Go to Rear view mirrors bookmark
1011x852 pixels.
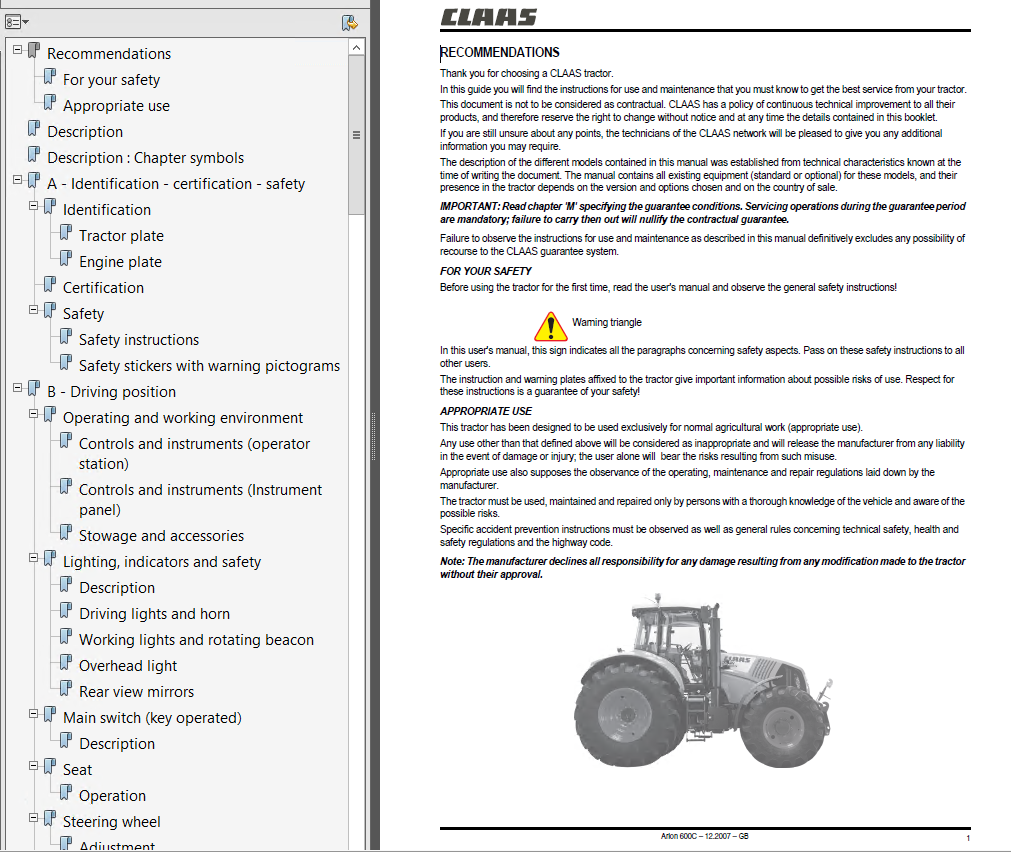coord(137,691)
